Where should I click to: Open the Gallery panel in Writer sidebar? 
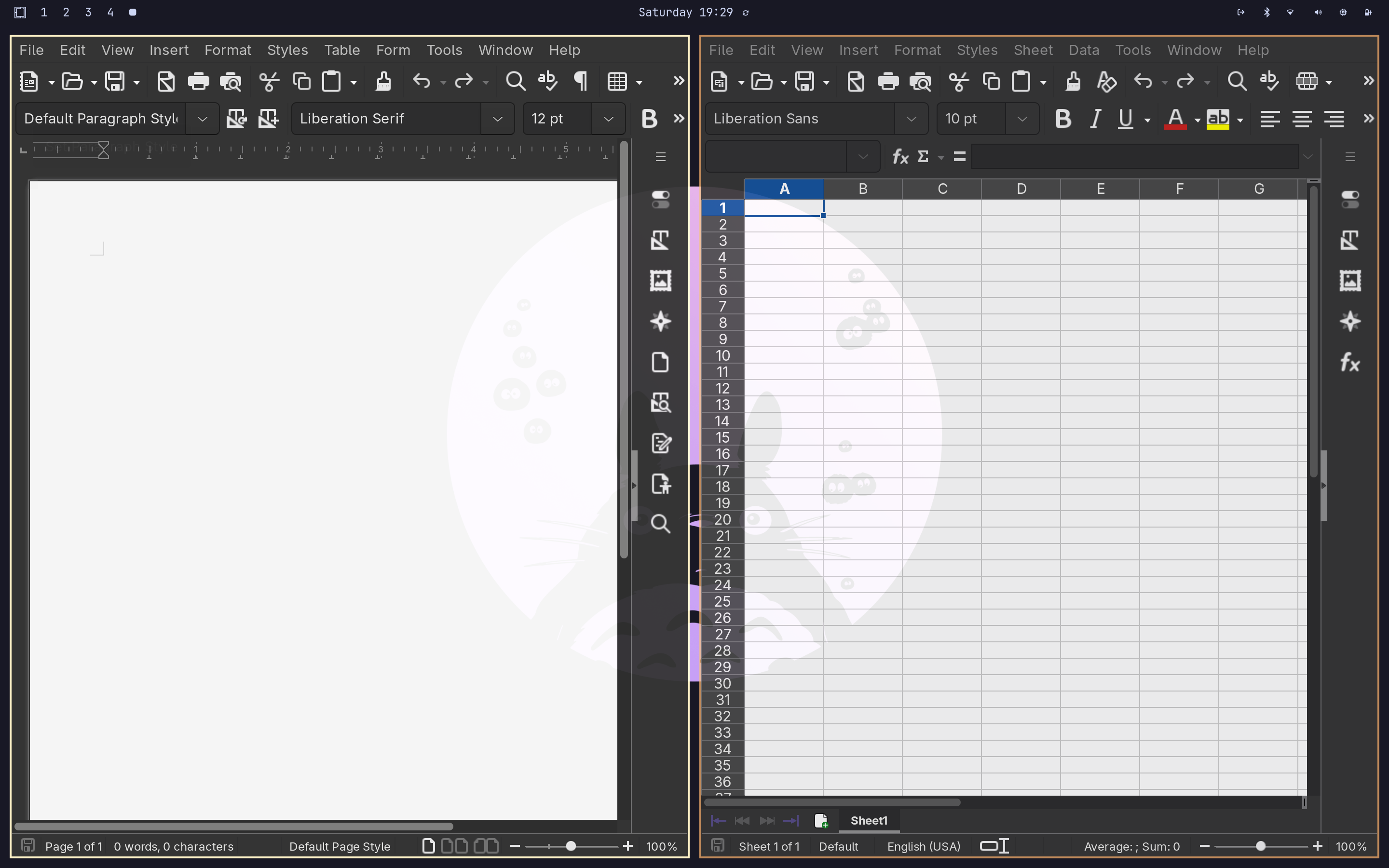click(660, 281)
